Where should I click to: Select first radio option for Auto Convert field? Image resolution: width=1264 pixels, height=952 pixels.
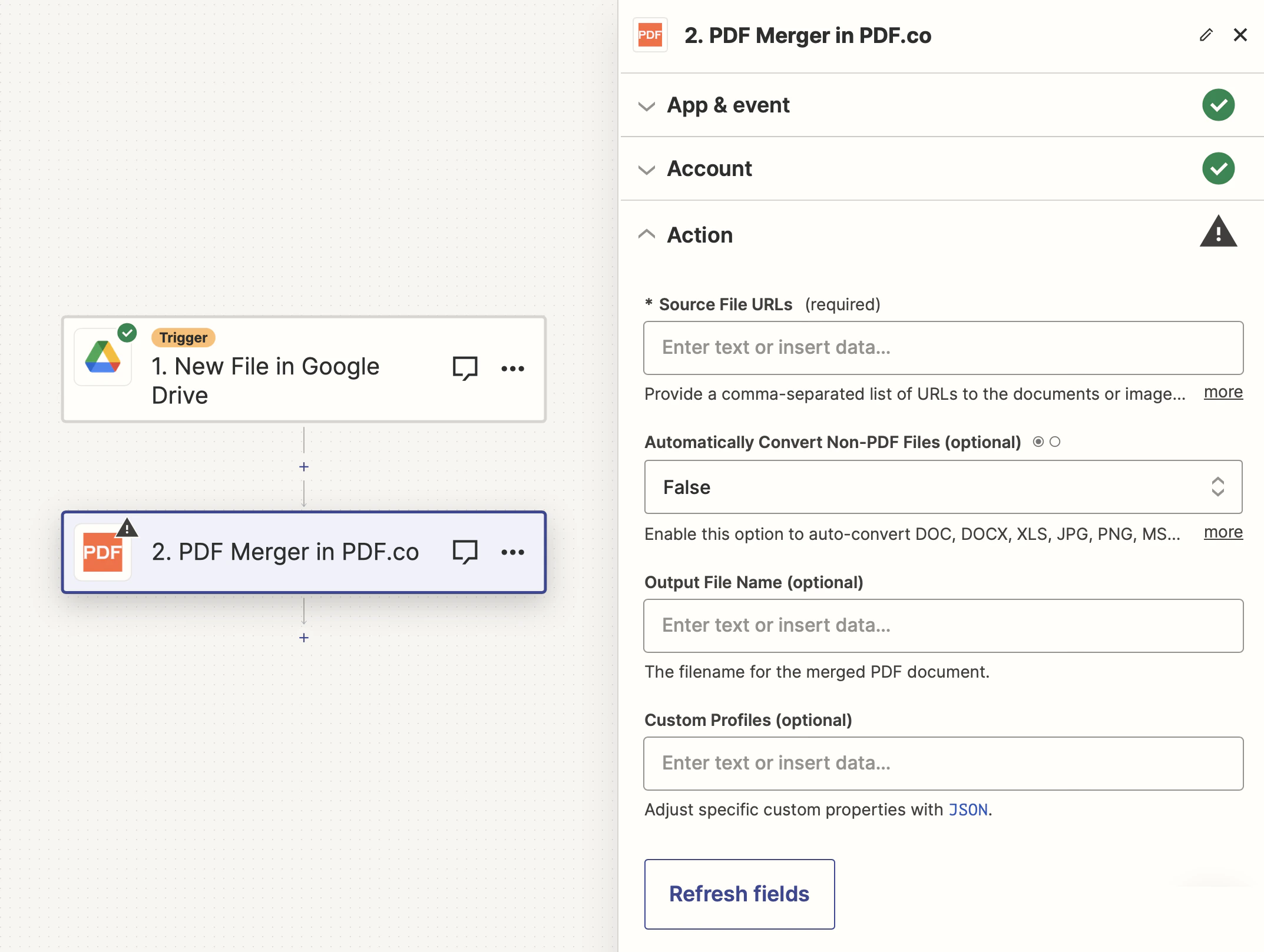(1038, 442)
